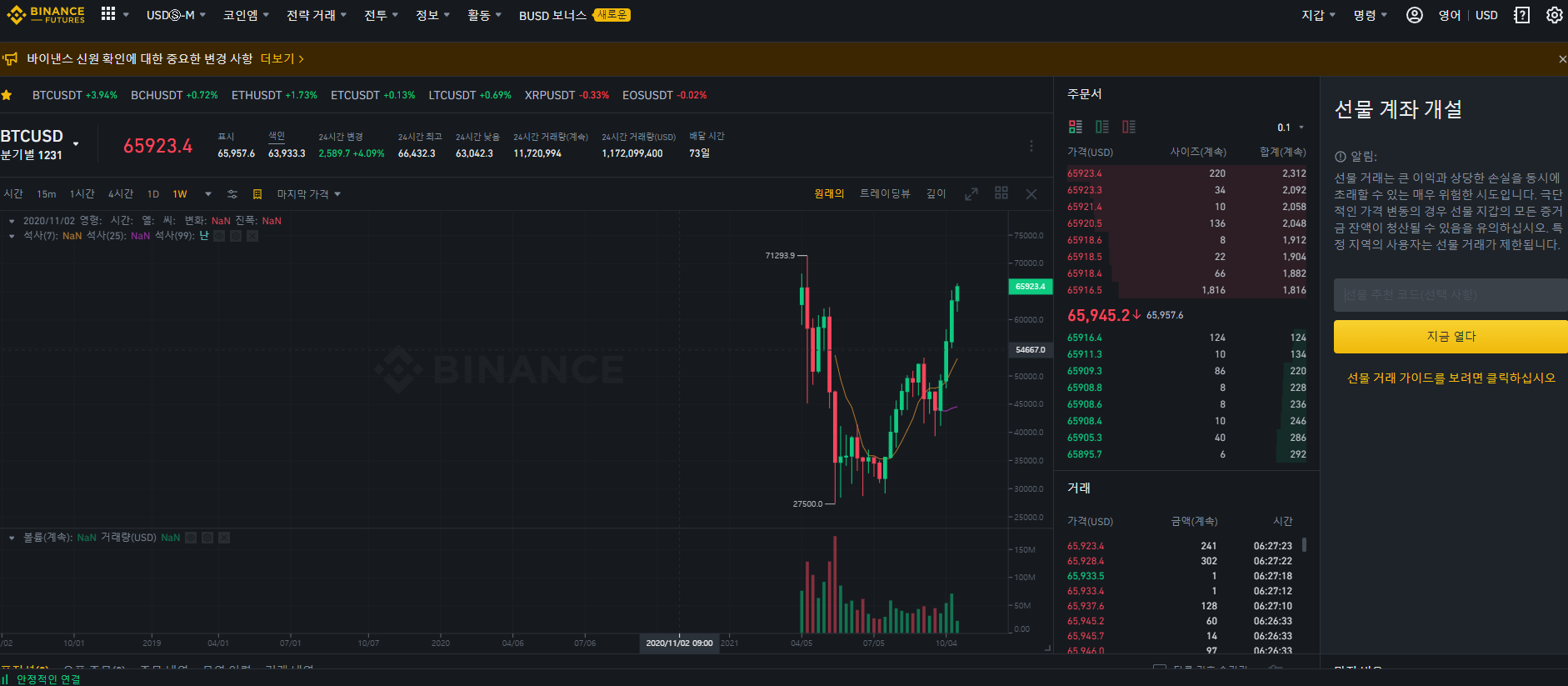Show bids-only order book view
Screen dimensions: 1568x686
pos(1102,127)
